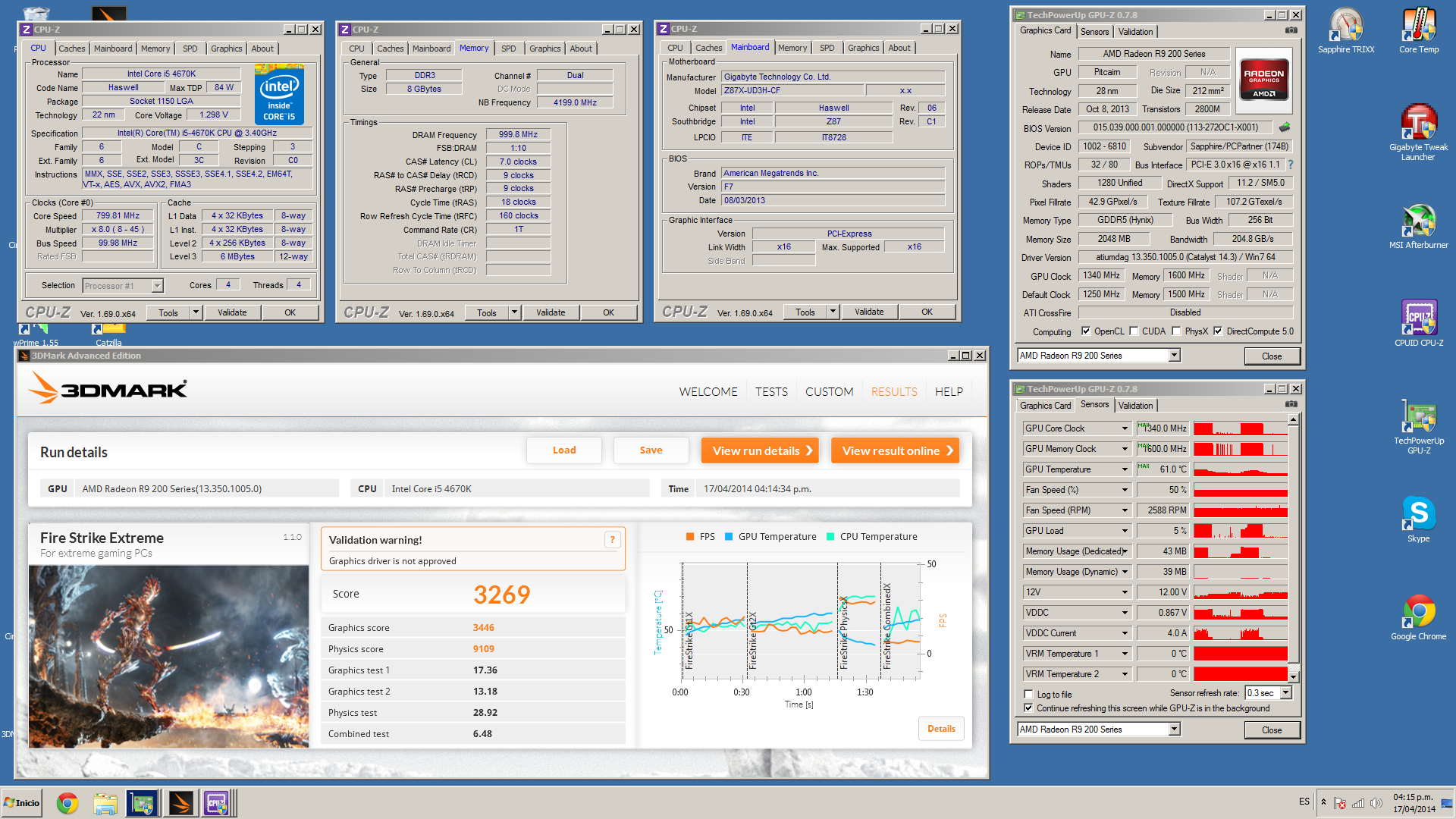Image resolution: width=1456 pixels, height=819 pixels.
Task: Click View run details button
Action: click(x=760, y=450)
